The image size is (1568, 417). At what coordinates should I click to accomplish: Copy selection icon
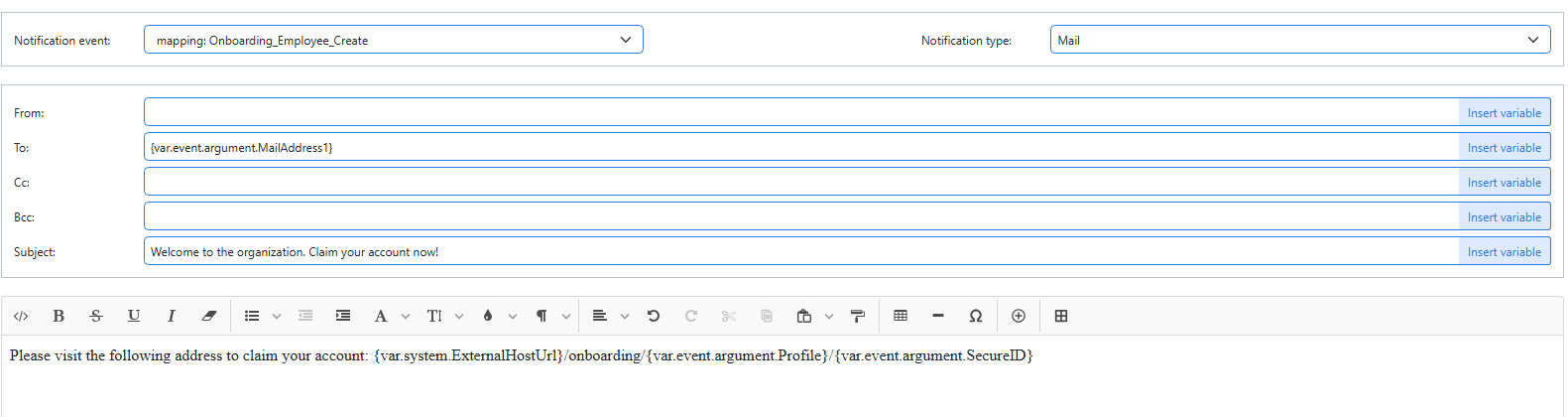pos(767,316)
